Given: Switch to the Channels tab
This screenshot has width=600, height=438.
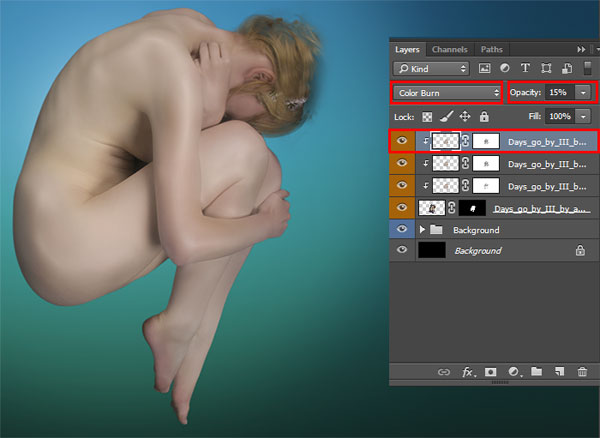Looking at the screenshot, I should point(450,49).
